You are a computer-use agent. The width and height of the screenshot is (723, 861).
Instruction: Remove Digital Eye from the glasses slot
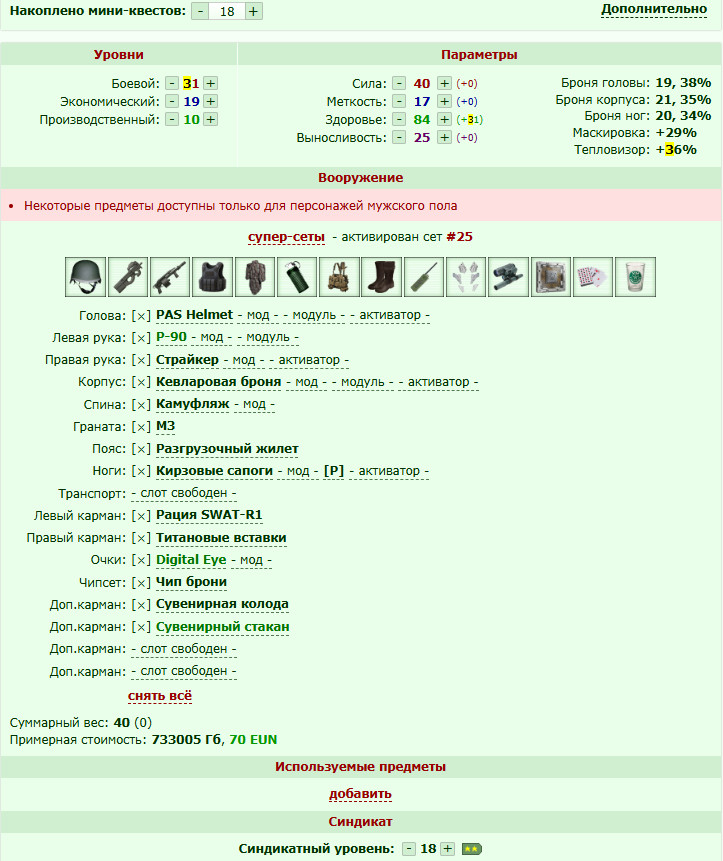point(141,560)
